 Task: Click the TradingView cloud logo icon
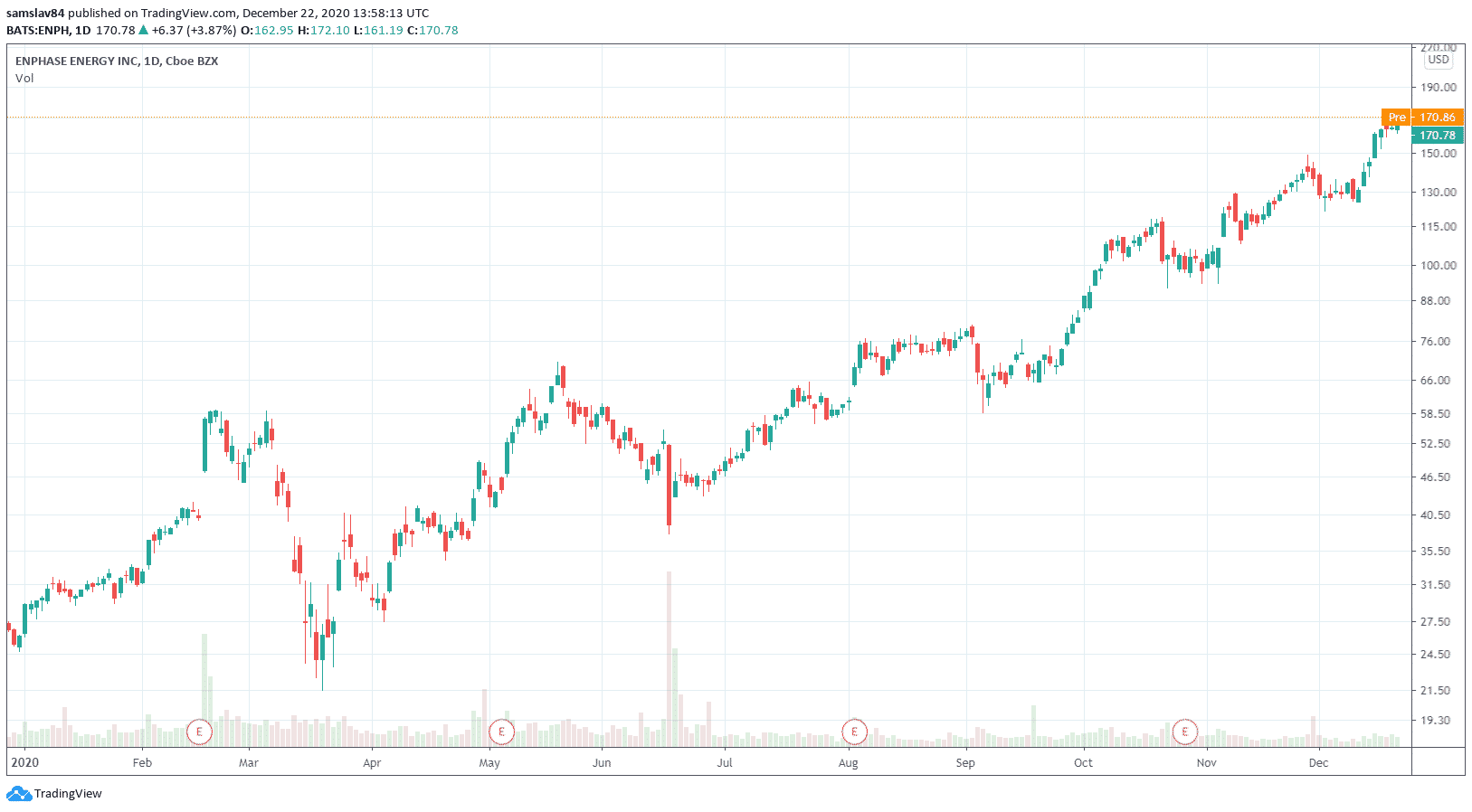coord(18,794)
